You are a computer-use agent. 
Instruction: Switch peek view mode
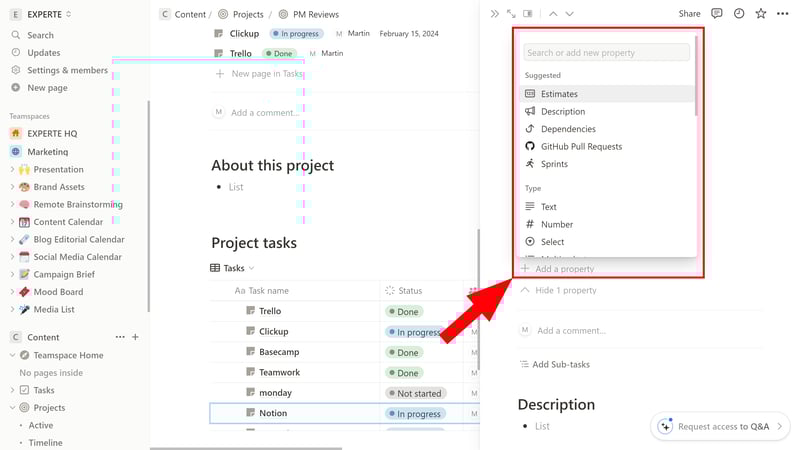528,14
